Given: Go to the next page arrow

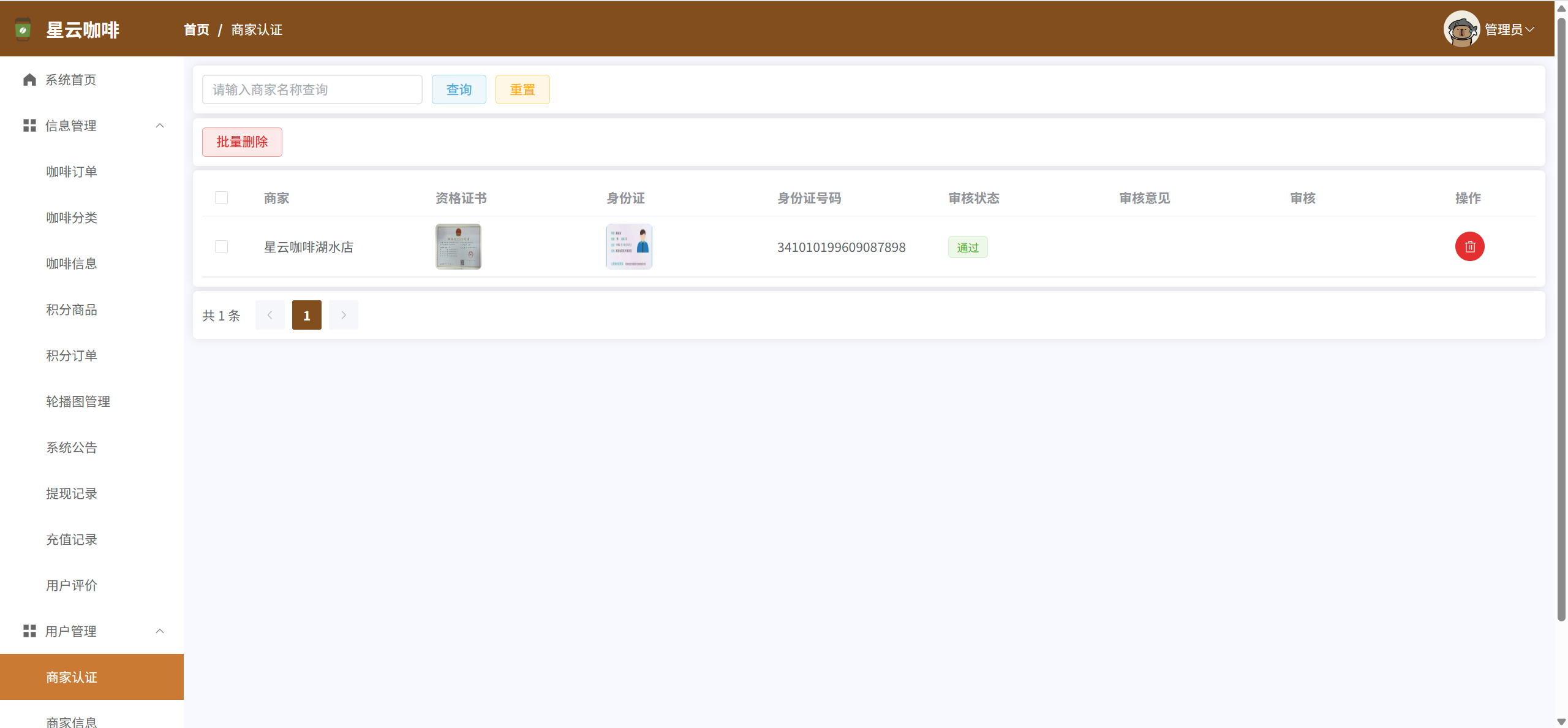Looking at the screenshot, I should pos(343,315).
